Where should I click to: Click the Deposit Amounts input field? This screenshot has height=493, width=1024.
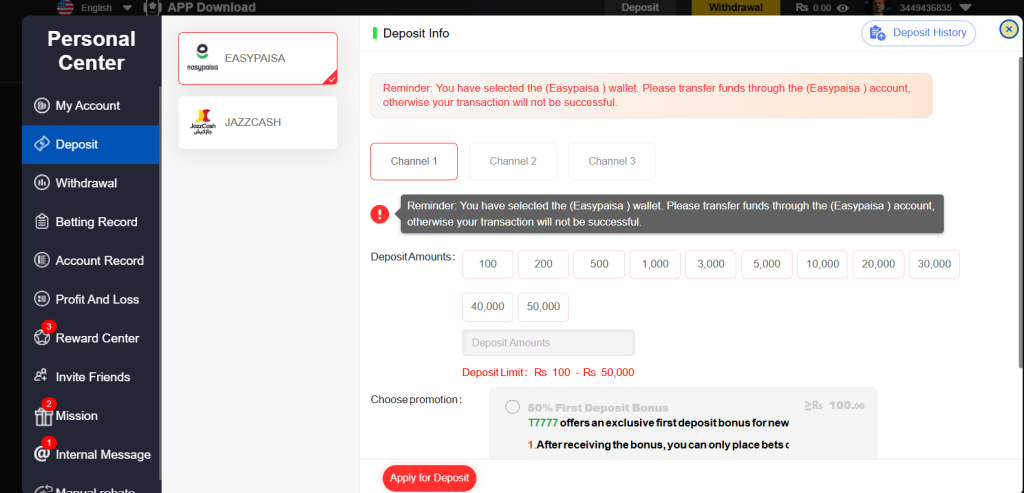tap(549, 343)
